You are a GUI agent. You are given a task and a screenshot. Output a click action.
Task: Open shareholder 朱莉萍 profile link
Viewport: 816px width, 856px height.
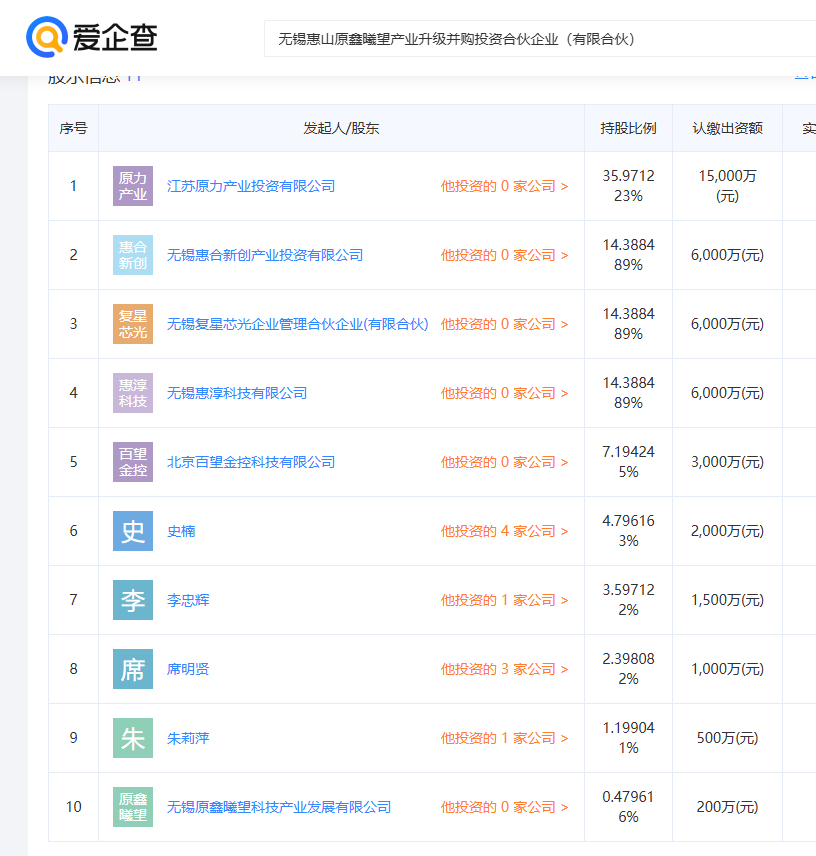188,738
